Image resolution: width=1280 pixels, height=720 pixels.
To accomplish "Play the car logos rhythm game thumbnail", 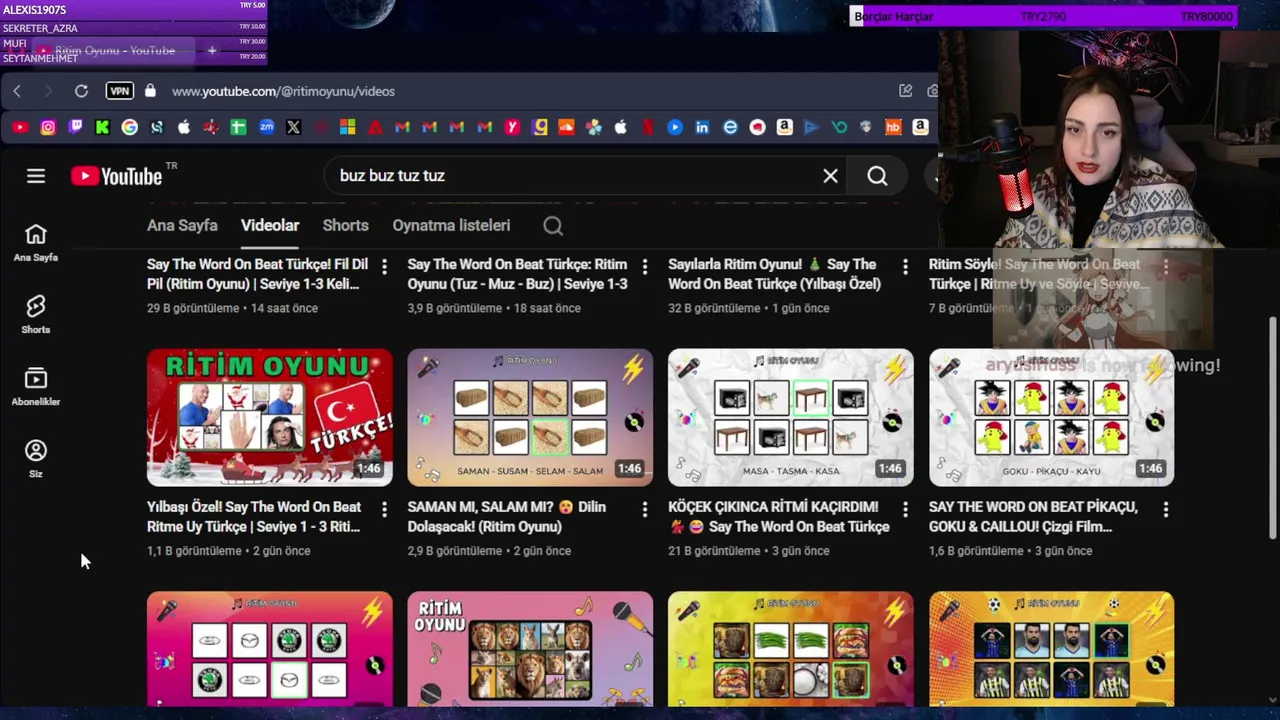I will click(x=270, y=649).
